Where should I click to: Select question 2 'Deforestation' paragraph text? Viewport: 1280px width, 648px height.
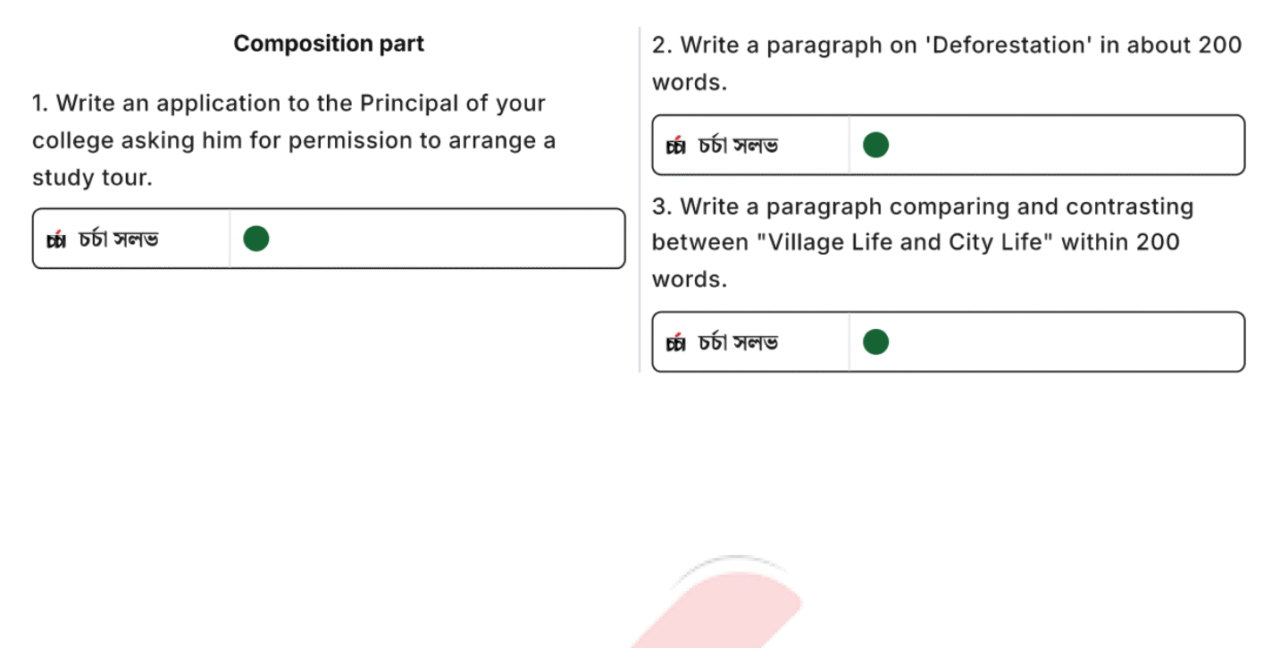[947, 64]
